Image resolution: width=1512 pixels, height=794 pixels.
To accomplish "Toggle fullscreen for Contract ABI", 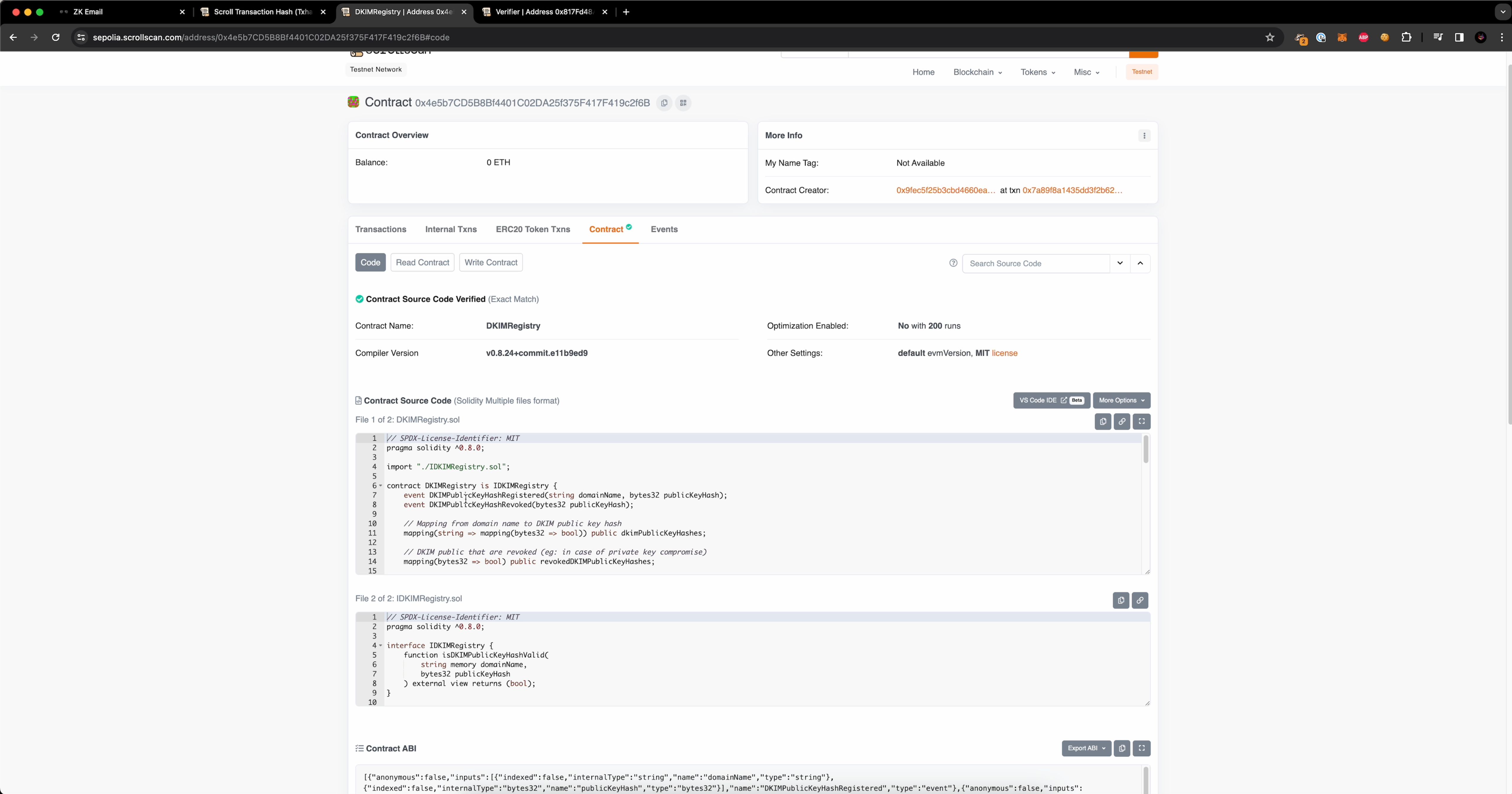I will 1142,748.
